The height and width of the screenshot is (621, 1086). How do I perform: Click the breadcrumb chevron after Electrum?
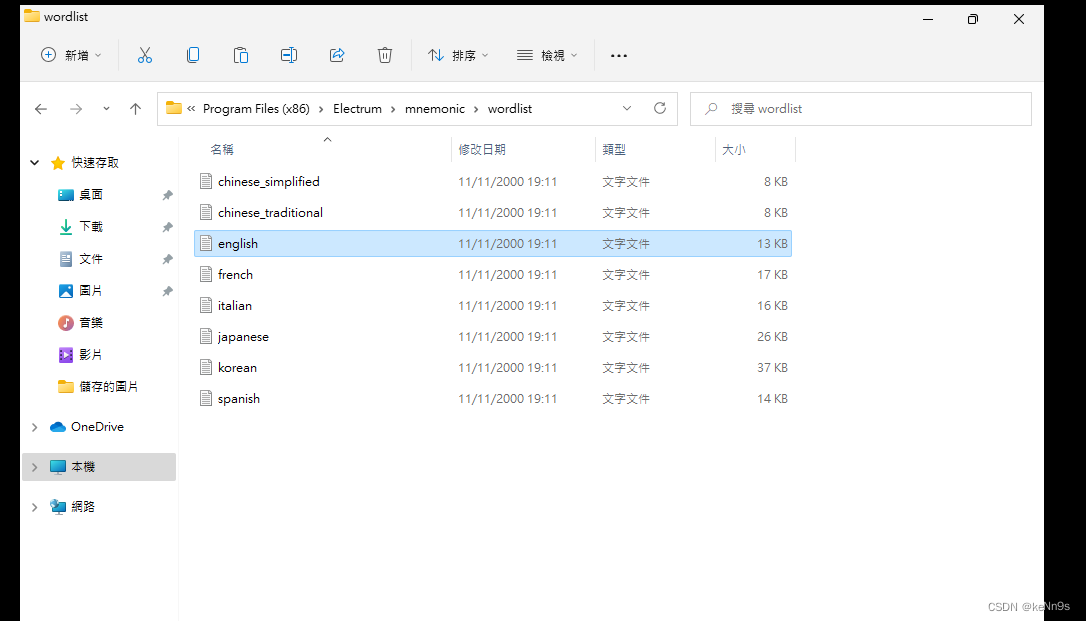coord(393,109)
